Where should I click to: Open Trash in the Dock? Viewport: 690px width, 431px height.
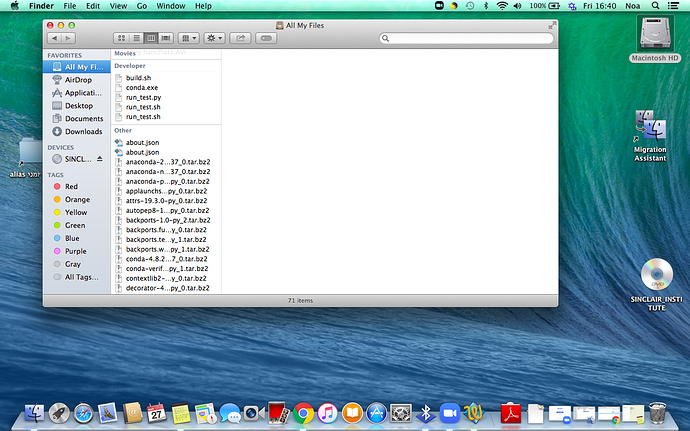point(657,412)
